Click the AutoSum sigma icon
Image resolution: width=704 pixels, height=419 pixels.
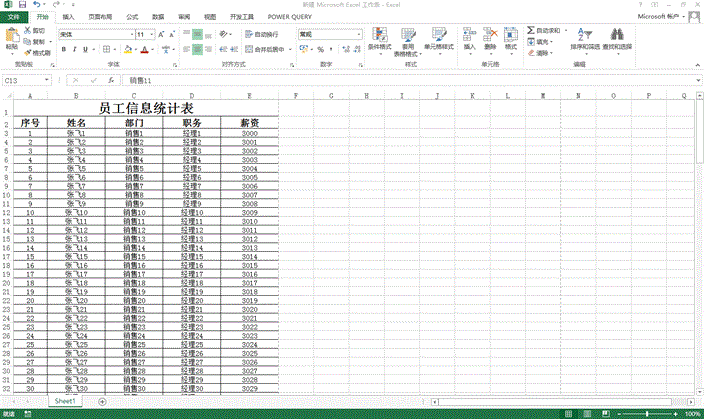click(530, 32)
